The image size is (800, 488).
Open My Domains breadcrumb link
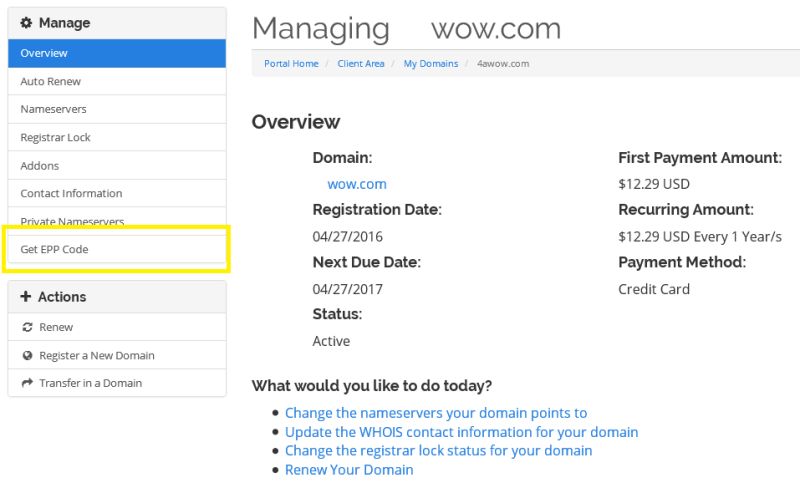point(431,64)
